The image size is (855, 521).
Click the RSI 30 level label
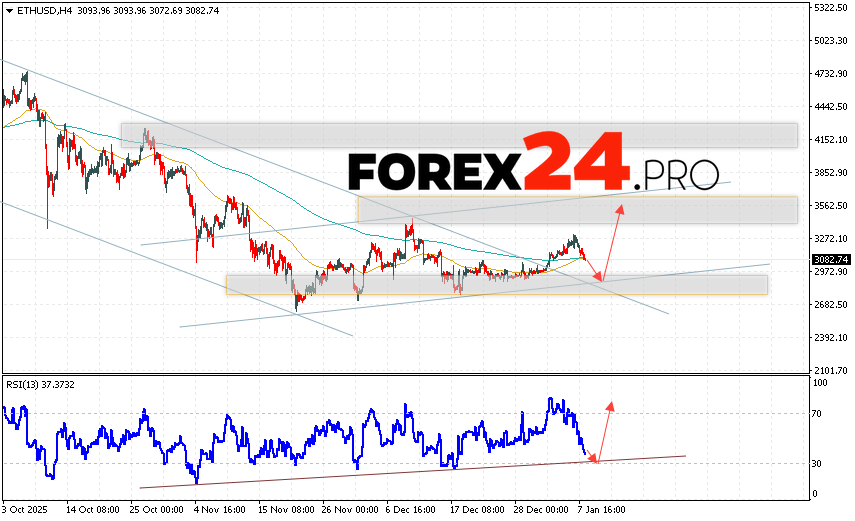(x=819, y=463)
